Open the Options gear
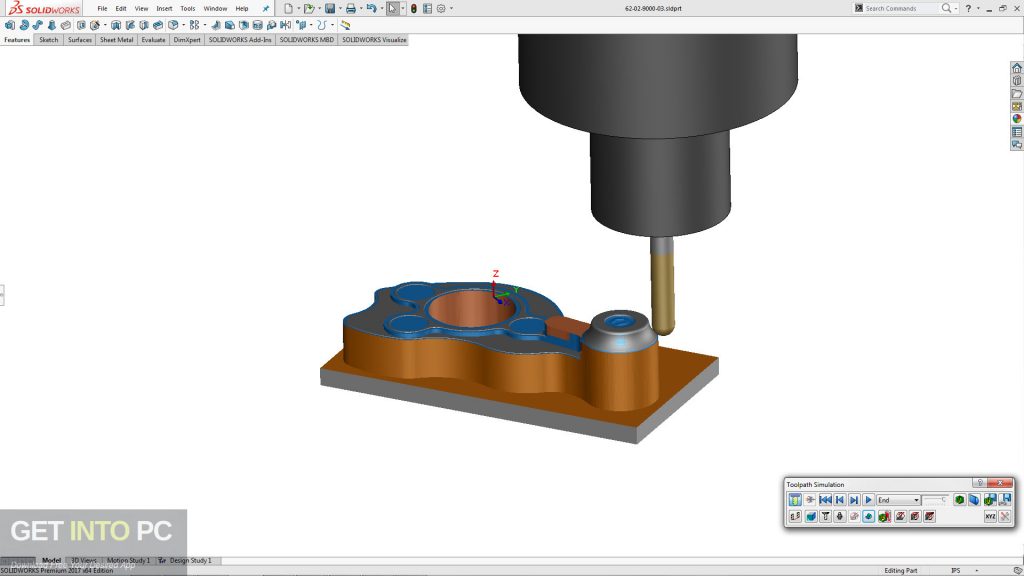1024x576 pixels. [x=441, y=8]
